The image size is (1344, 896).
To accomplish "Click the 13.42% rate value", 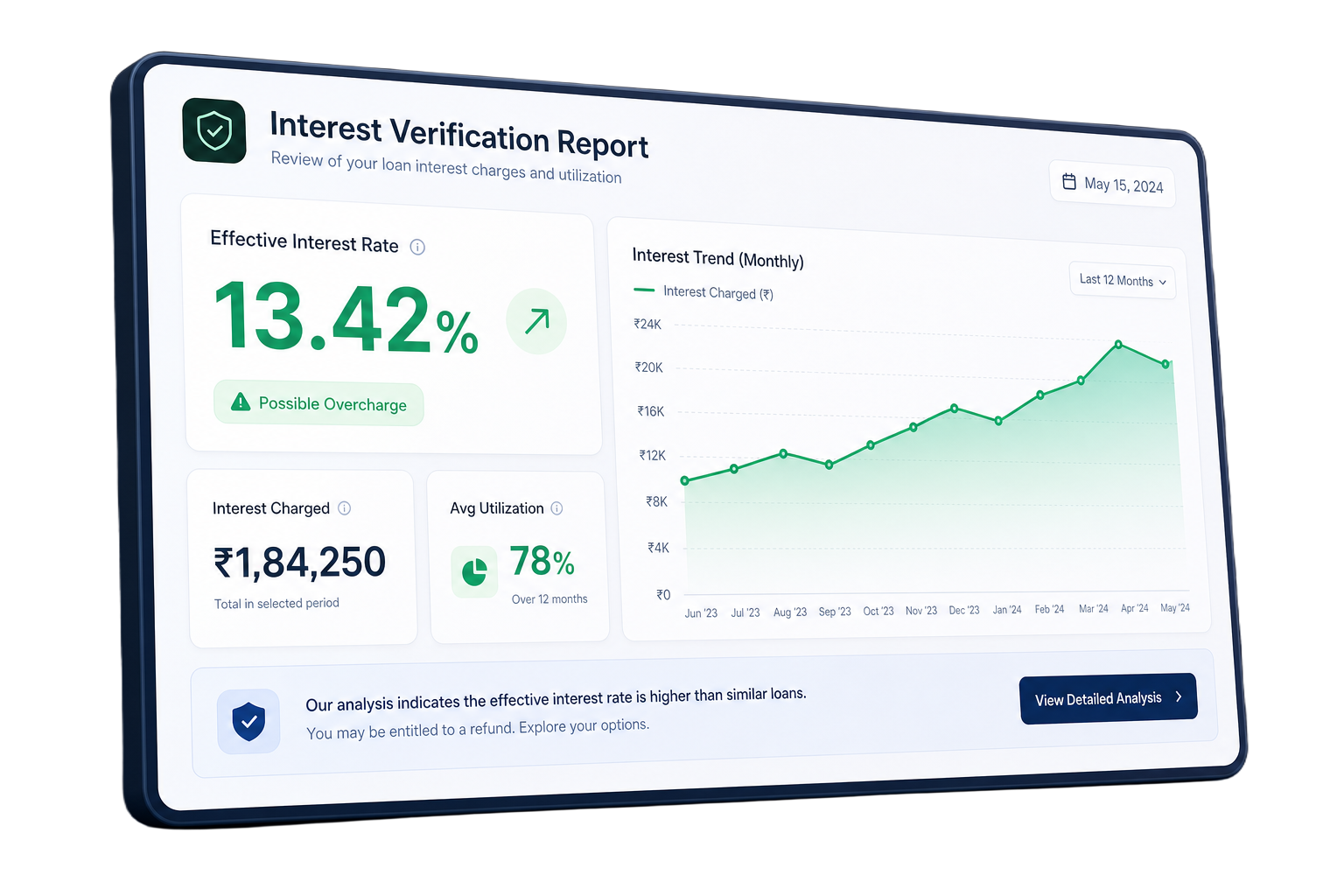I will [346, 319].
